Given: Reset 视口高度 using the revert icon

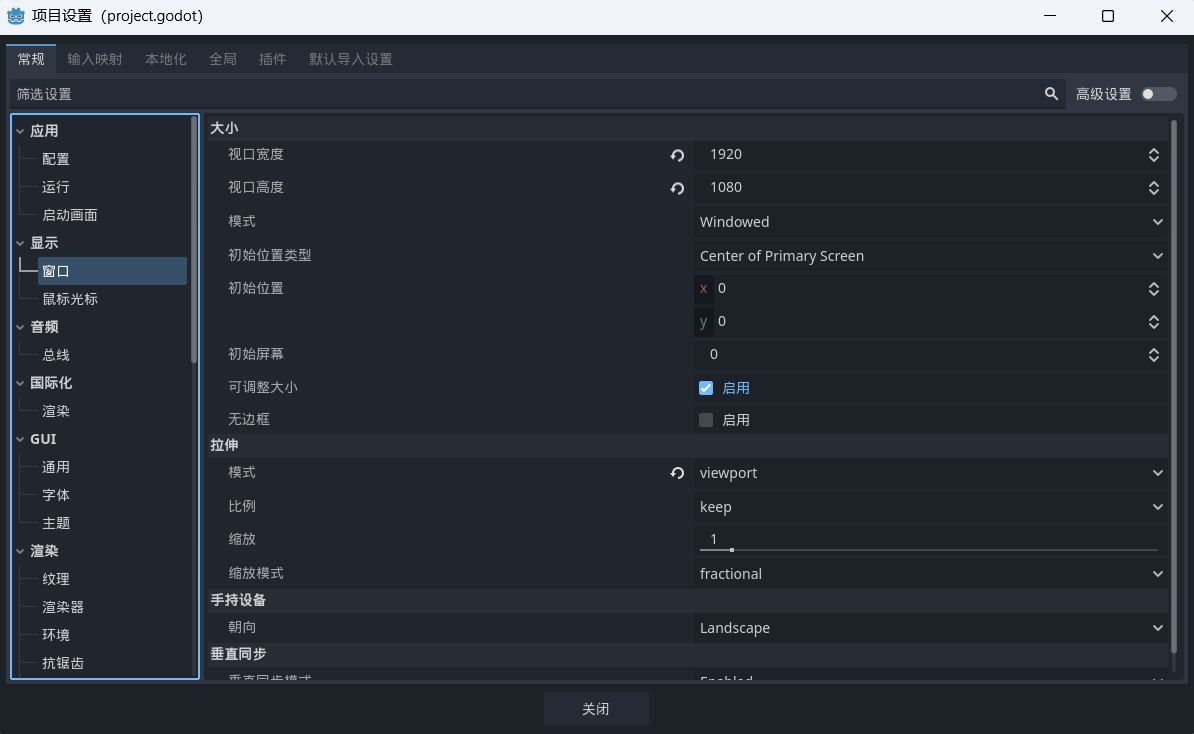Looking at the screenshot, I should point(677,188).
